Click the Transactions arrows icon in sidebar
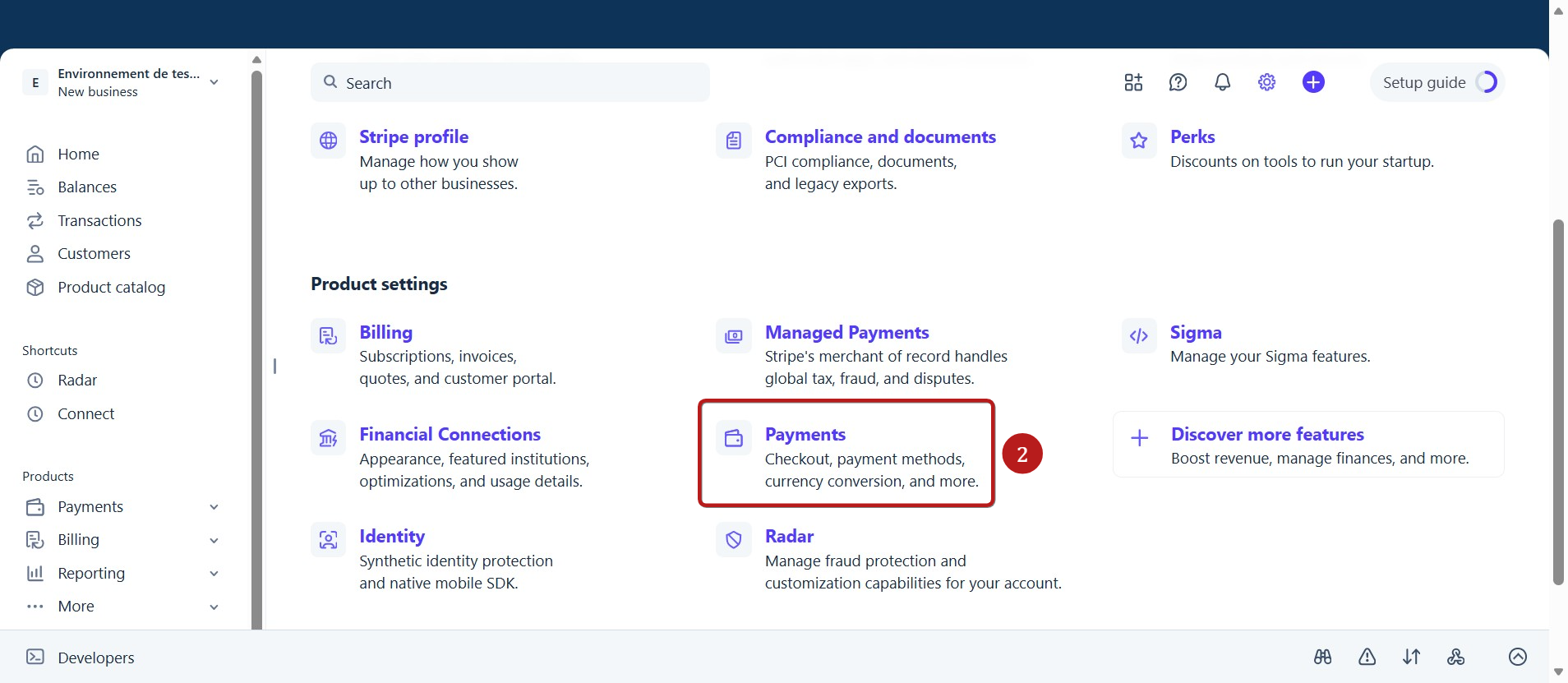The height and width of the screenshot is (683, 1568). pos(35,220)
